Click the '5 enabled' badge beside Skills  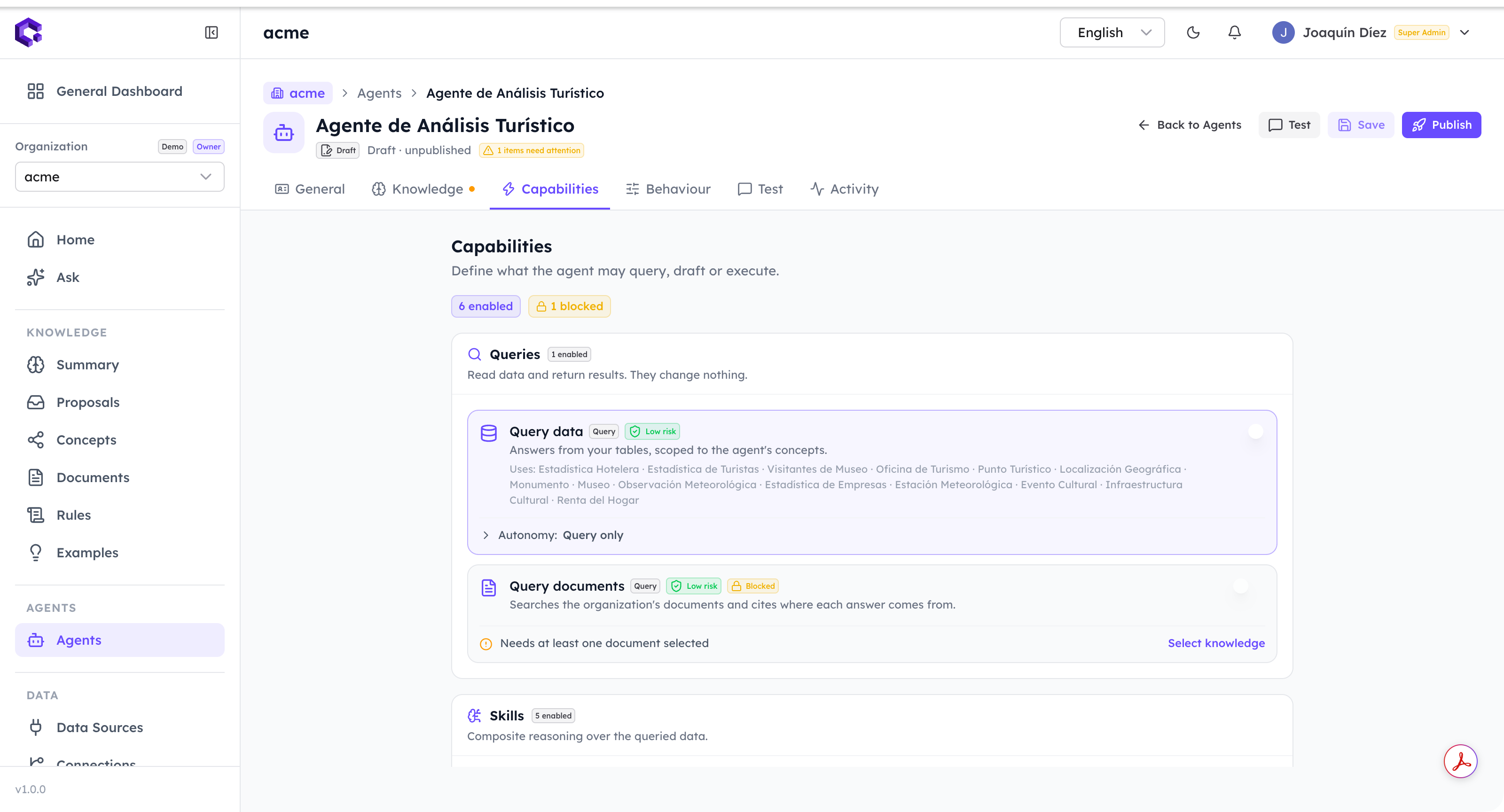pyautogui.click(x=553, y=716)
